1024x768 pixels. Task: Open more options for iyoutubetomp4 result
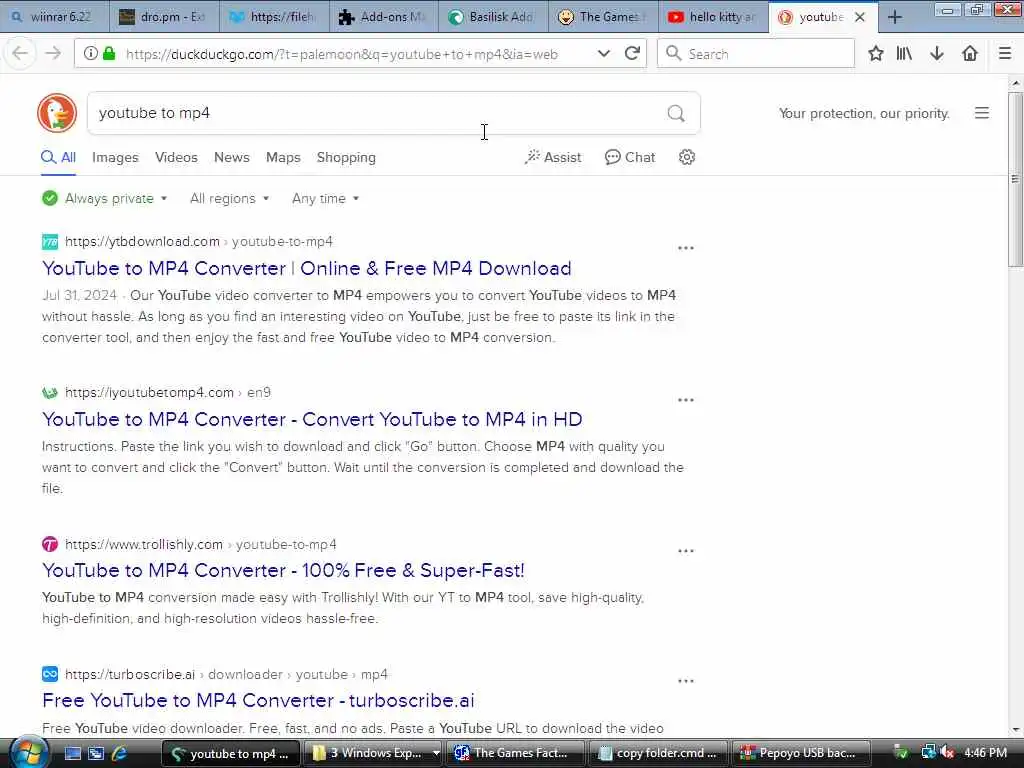[x=686, y=400]
